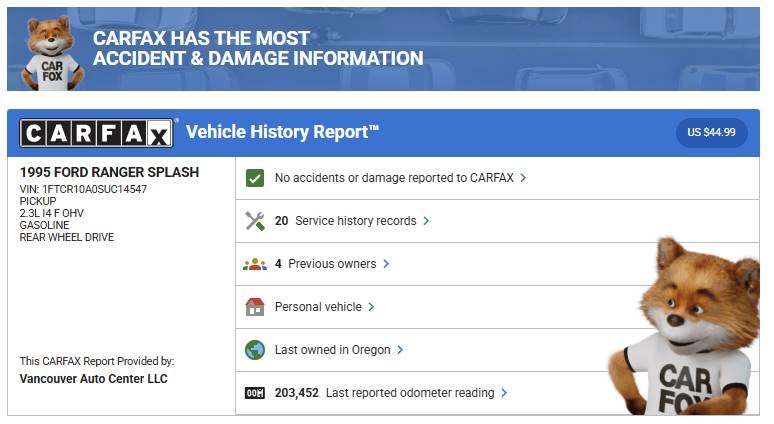Expand chevron beside No accidents reported
Viewport: 774px width, 424px height.
tap(523, 178)
